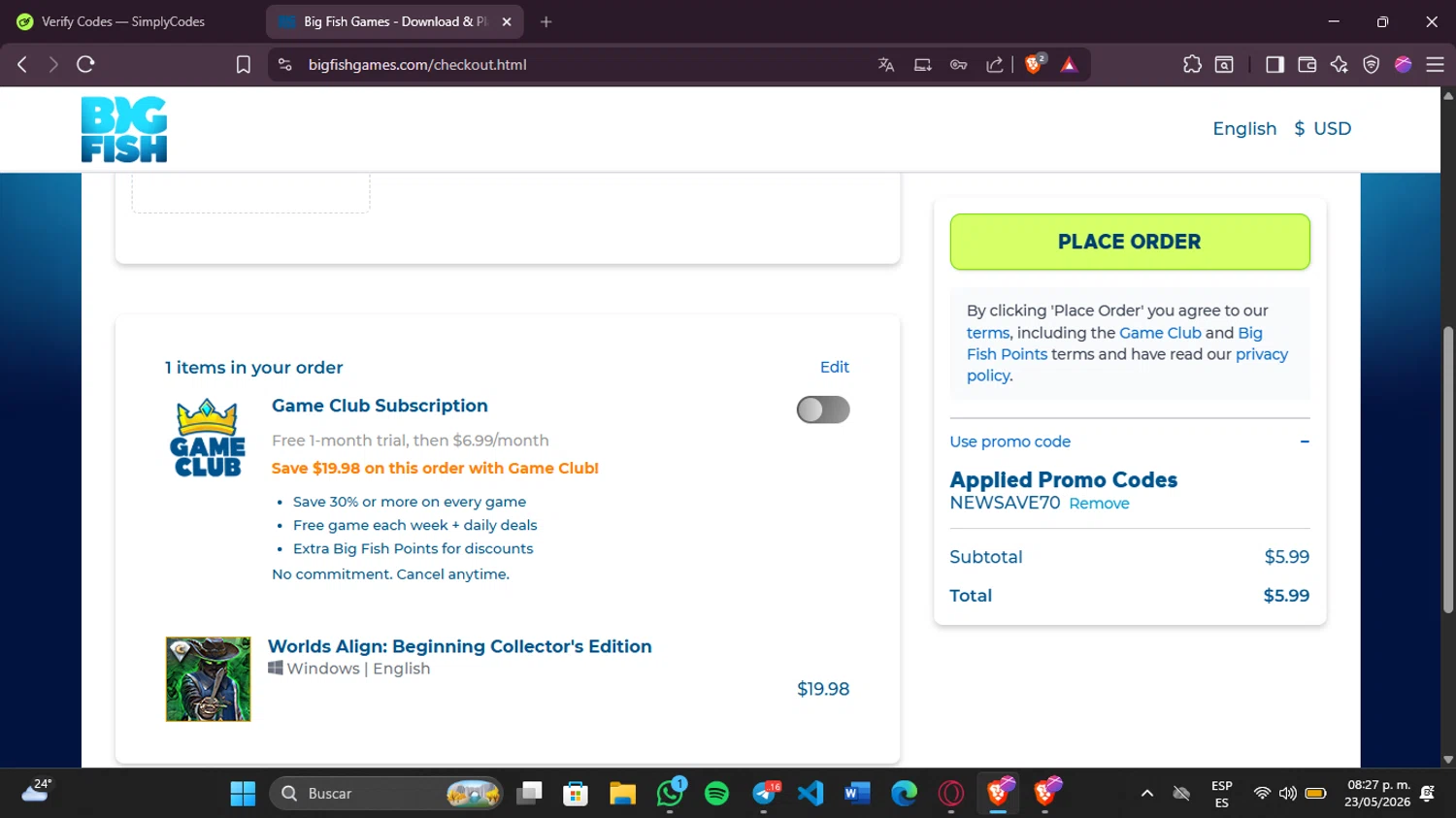
Task: Go back to the previous page
Action: 22,65
